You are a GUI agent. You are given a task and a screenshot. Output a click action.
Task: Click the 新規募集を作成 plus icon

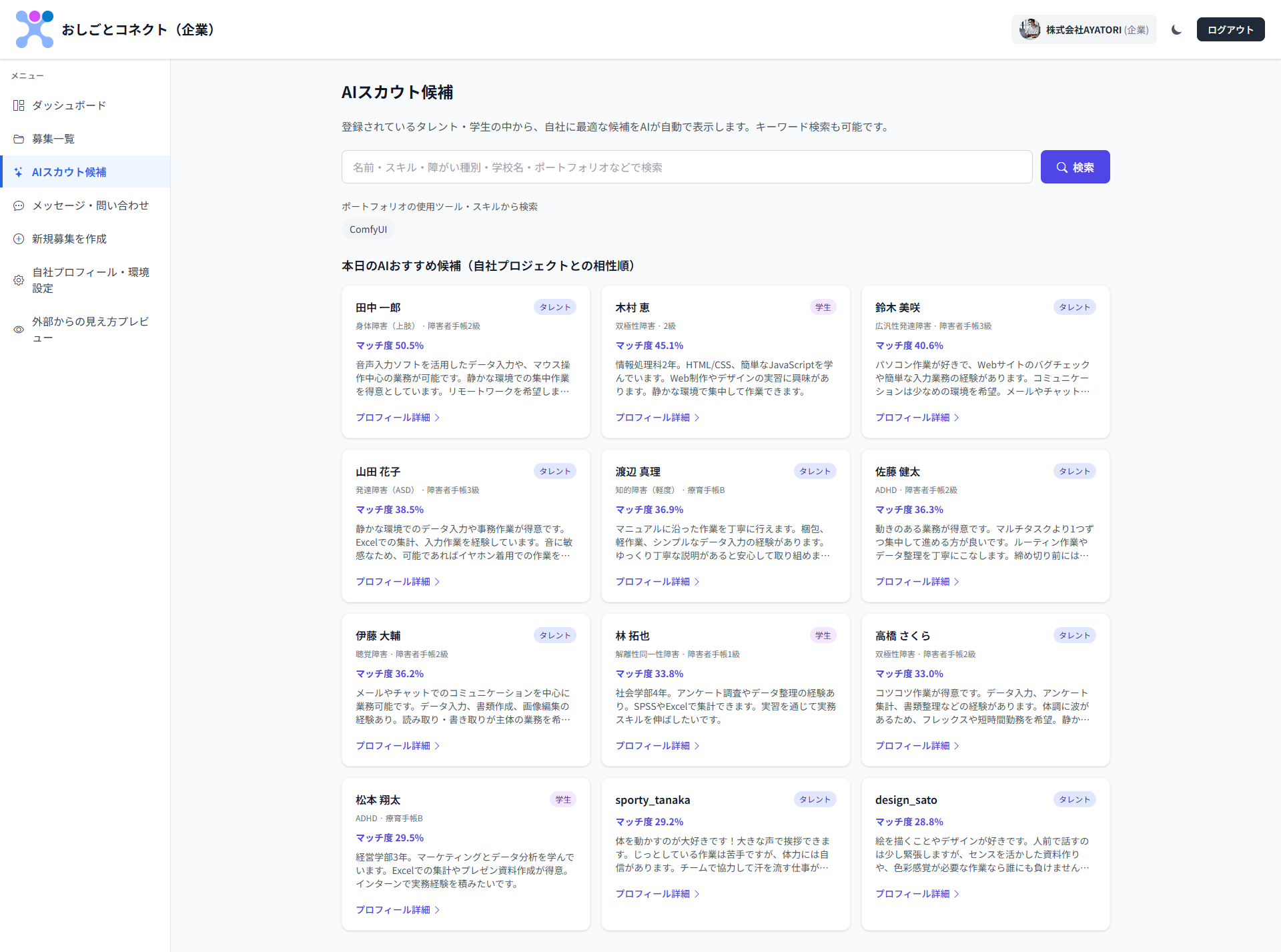[x=19, y=239]
